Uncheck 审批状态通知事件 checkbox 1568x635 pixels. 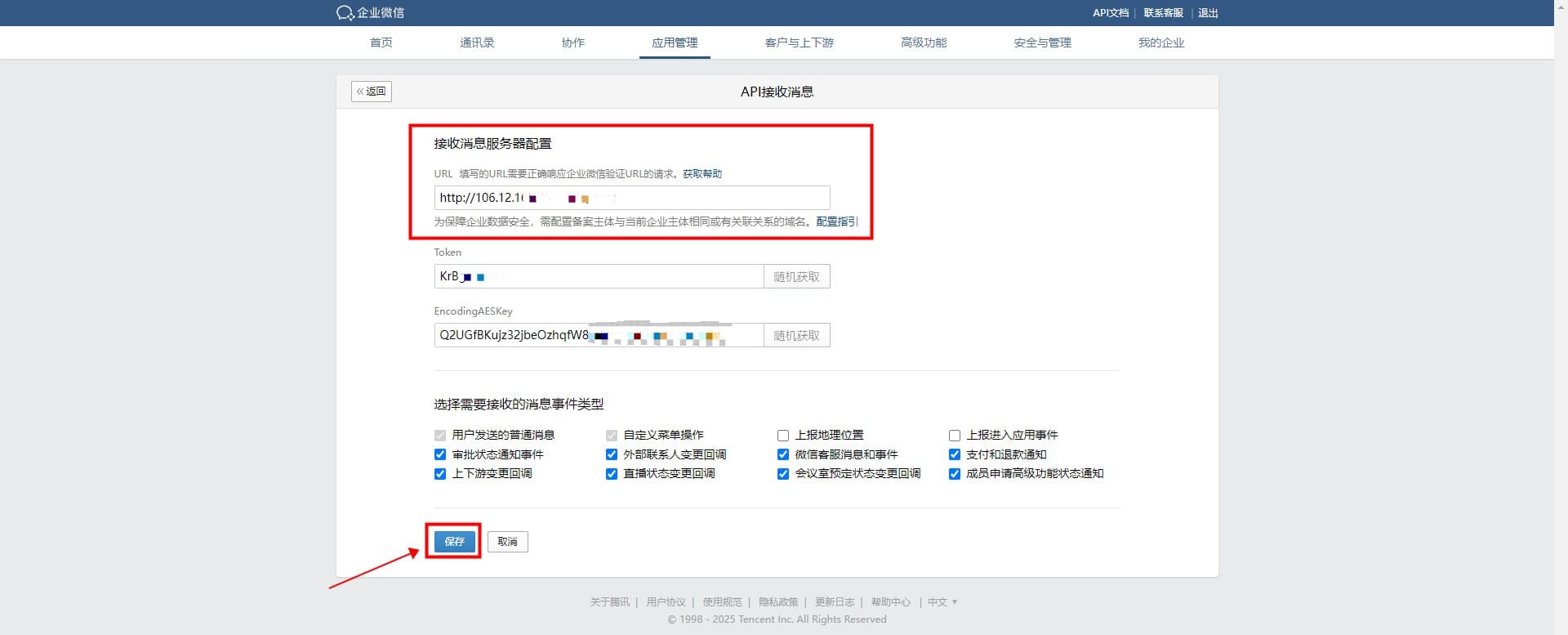pos(440,454)
